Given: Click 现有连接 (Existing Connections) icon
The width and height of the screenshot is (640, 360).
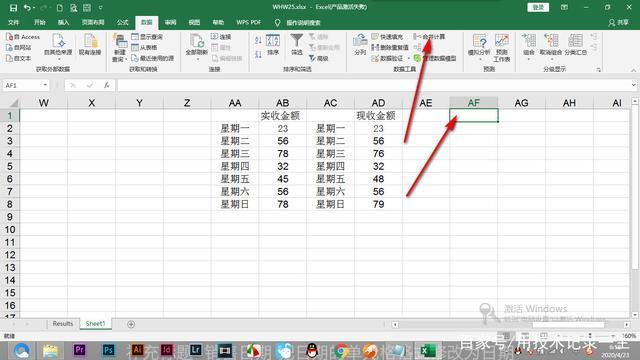Looking at the screenshot, I should [x=90, y=45].
